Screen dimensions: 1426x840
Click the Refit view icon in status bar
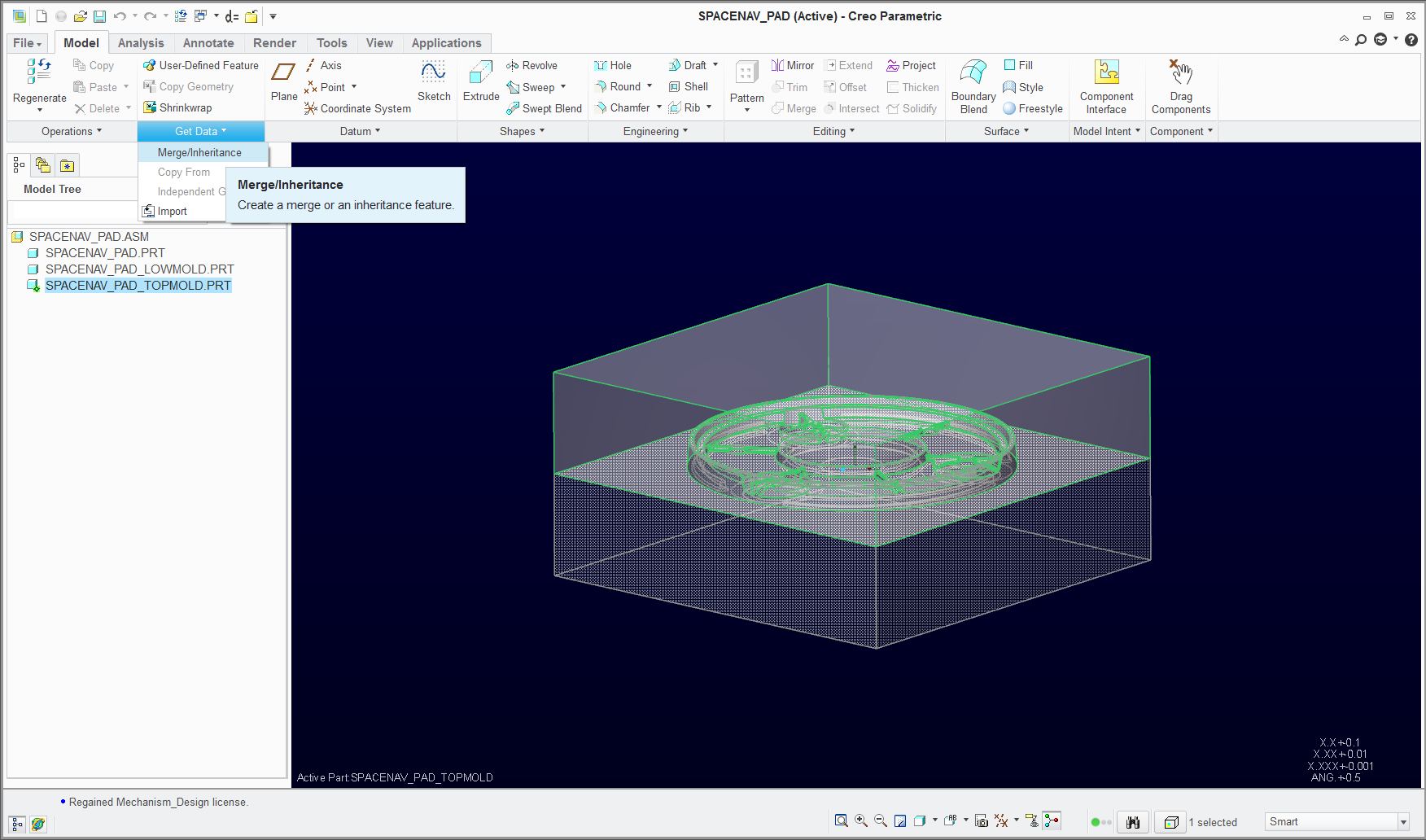[x=842, y=821]
